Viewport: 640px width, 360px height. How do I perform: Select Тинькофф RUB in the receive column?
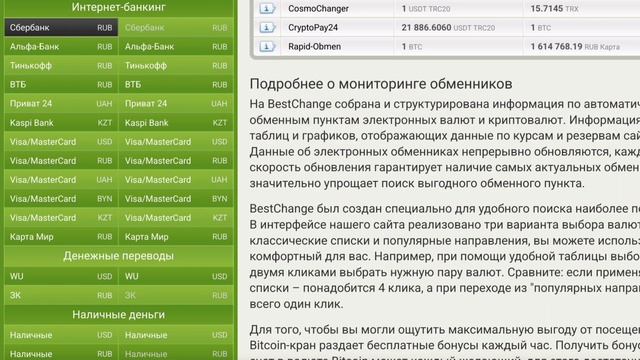pos(176,66)
